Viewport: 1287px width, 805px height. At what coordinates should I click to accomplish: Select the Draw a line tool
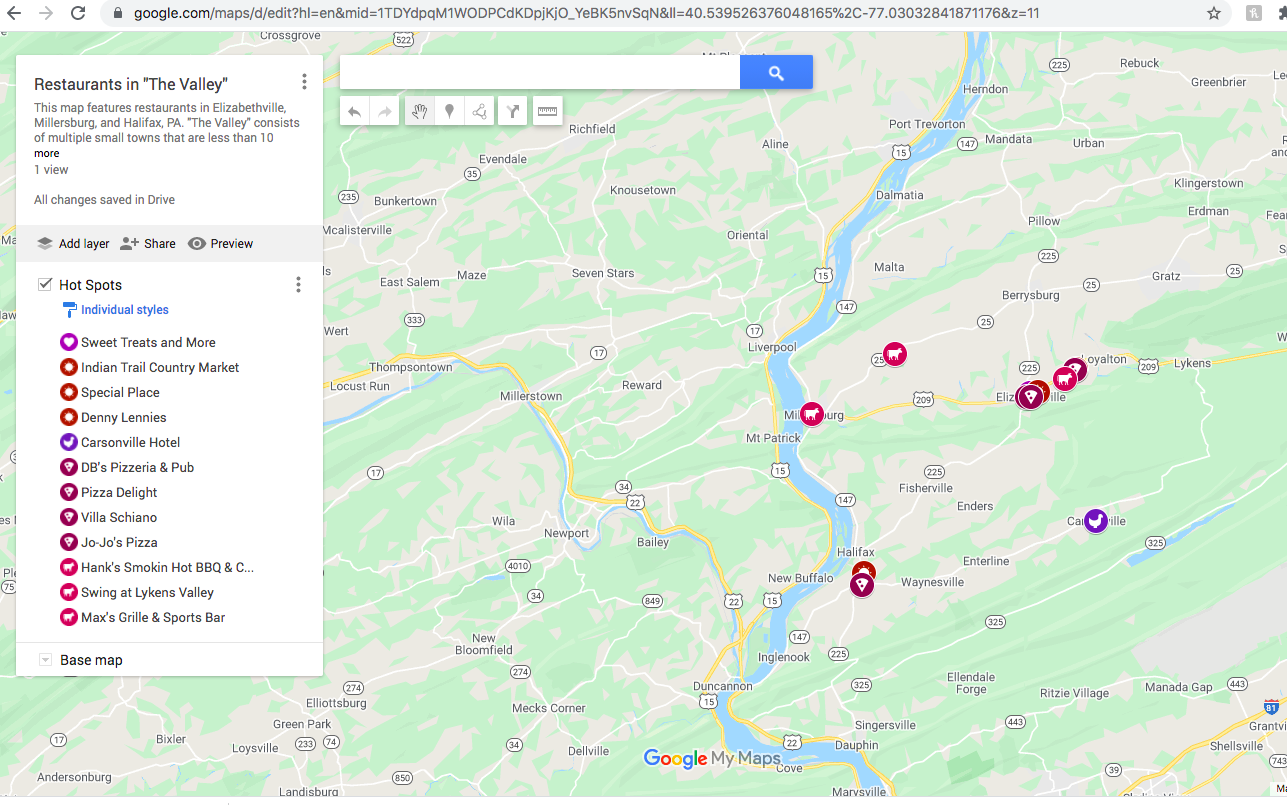pyautogui.click(x=480, y=111)
